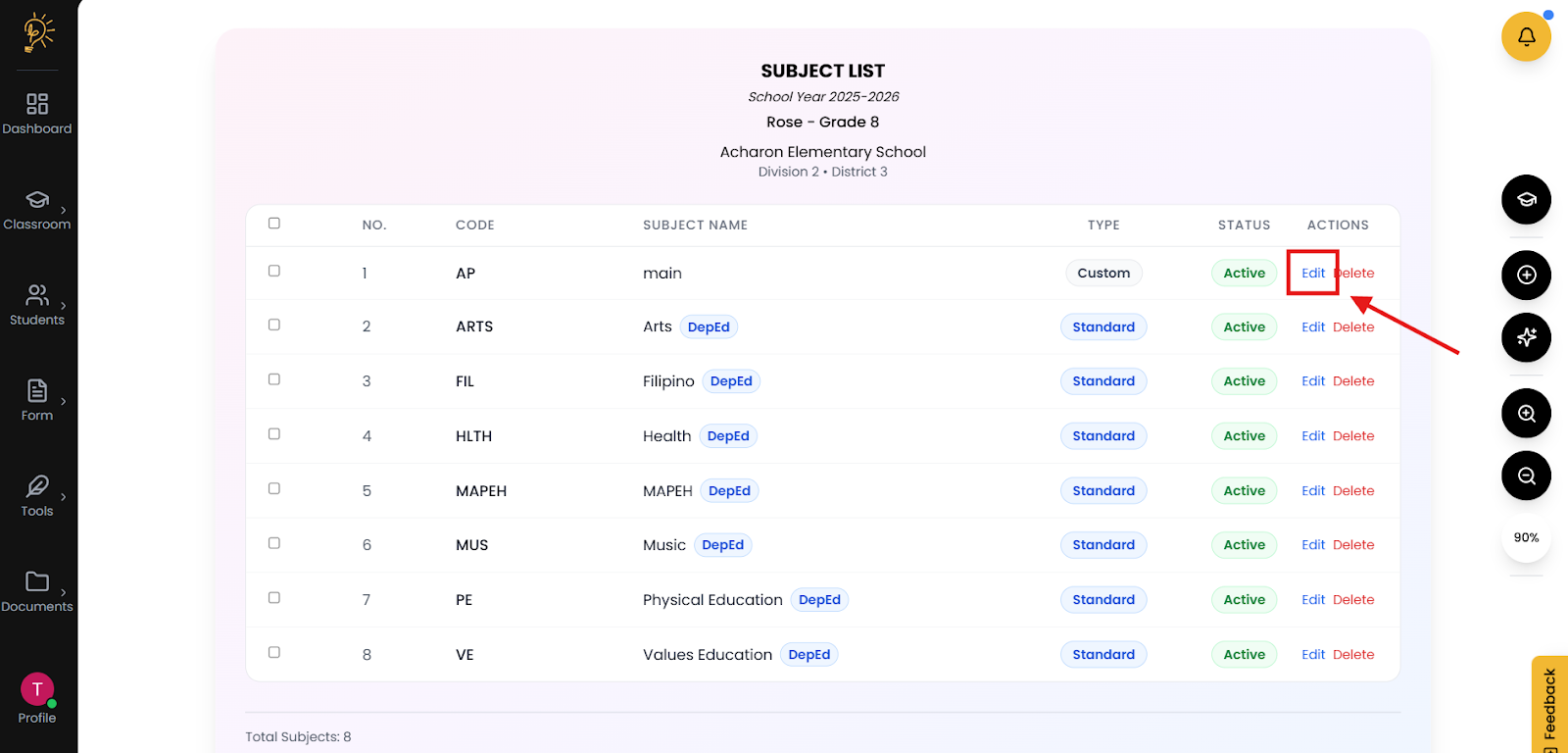
Task: Expand the Classroom sidebar menu
Action: tap(37, 210)
